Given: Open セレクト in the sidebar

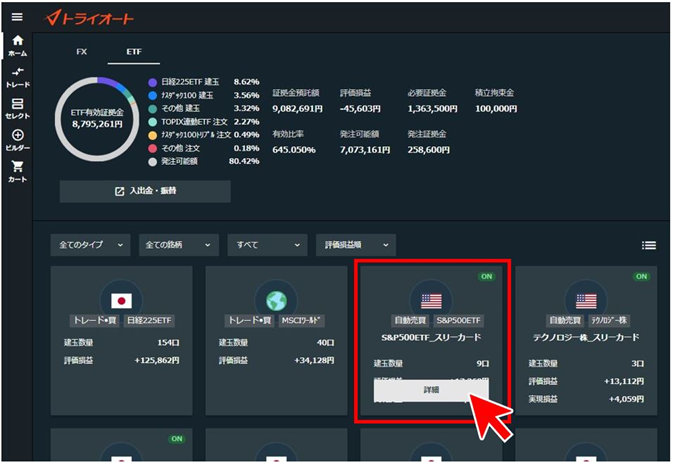Looking at the screenshot, I should [18, 109].
